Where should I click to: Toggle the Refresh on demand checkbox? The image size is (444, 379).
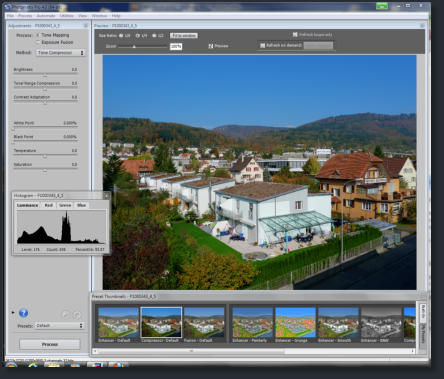tap(263, 45)
